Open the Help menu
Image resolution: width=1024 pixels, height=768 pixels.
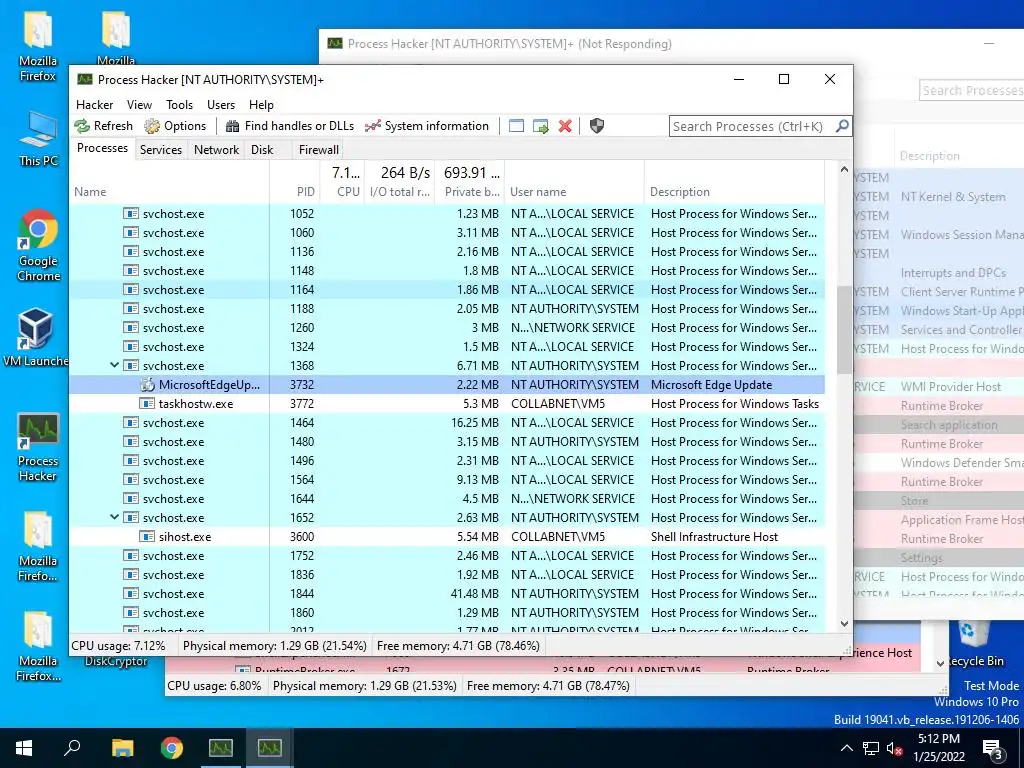click(x=261, y=105)
